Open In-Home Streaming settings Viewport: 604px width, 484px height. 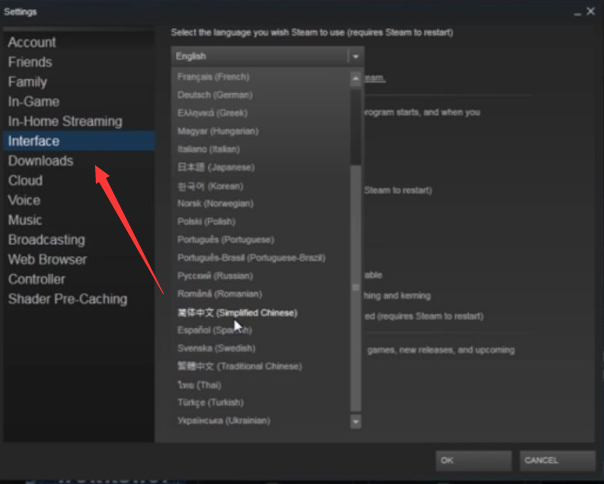[x=79, y=121]
